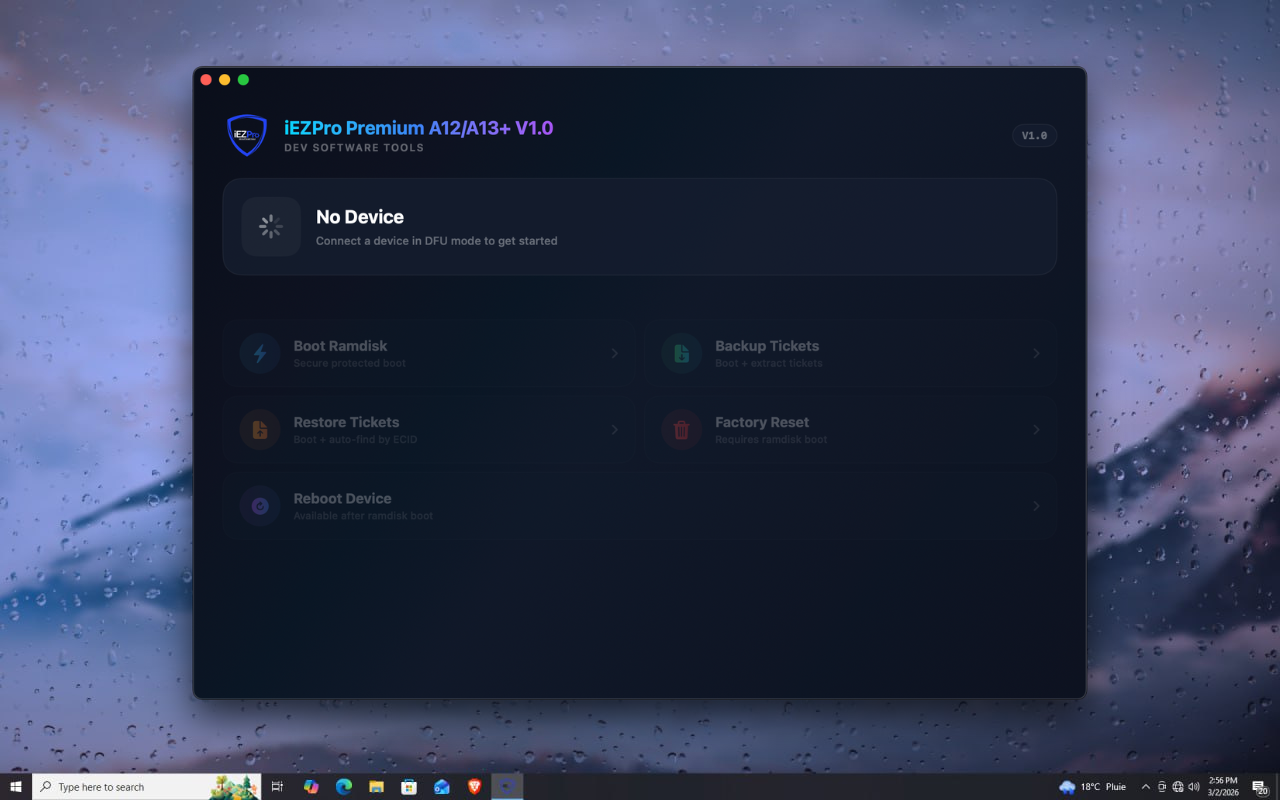This screenshot has width=1280, height=800.
Task: Expand the Reboot Device chevron arrow
Action: [x=1036, y=506]
